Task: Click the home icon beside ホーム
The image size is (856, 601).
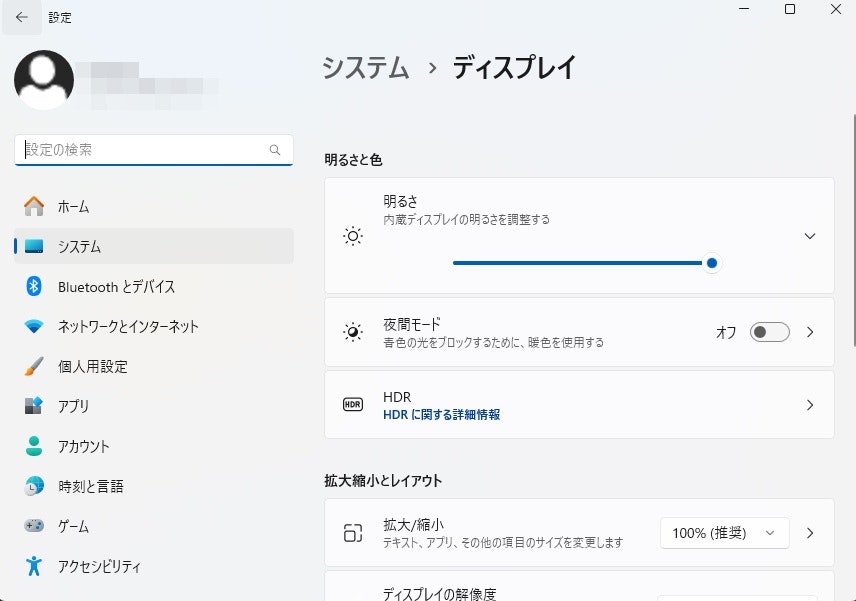Action: [34, 206]
